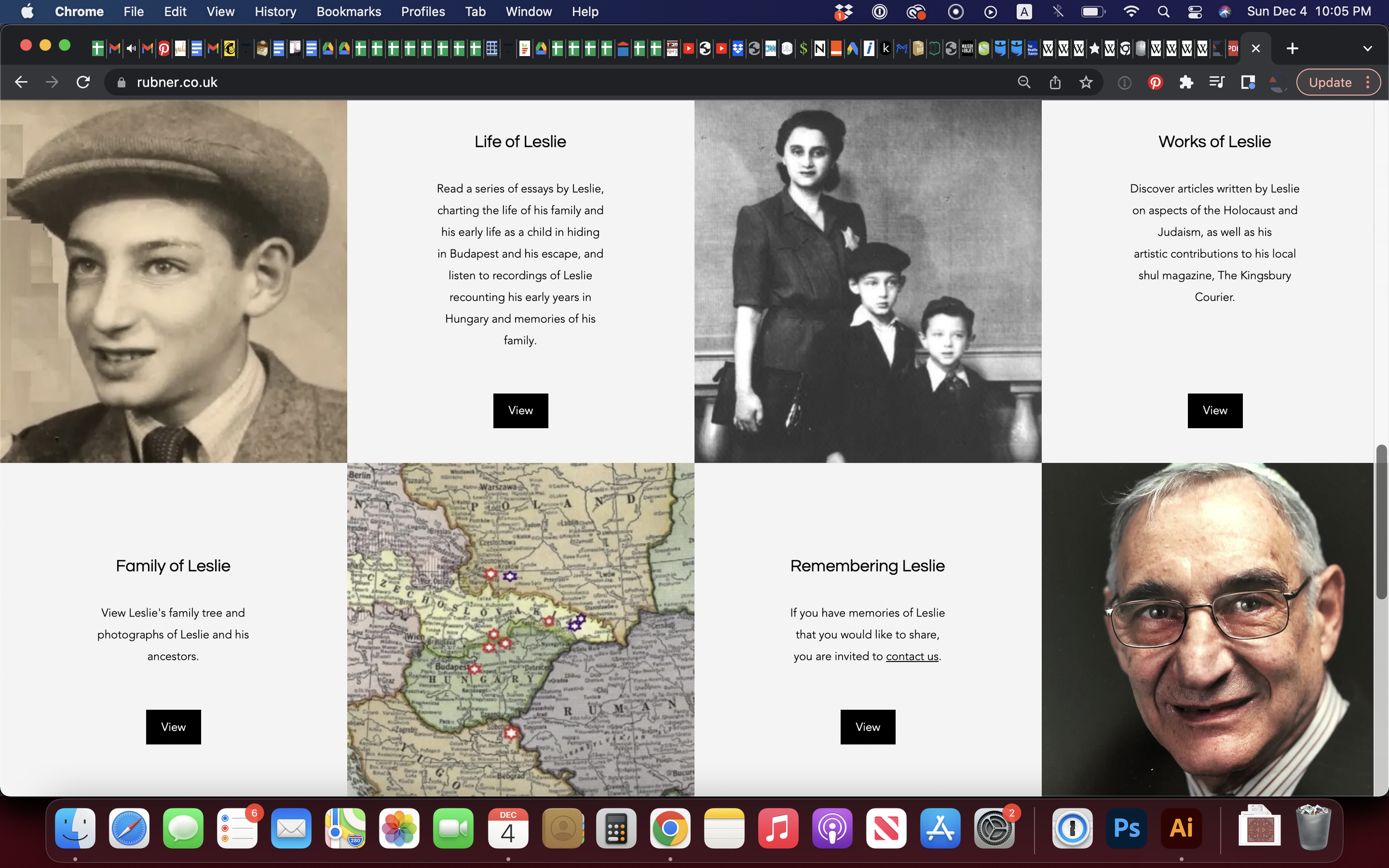This screenshot has width=1389, height=868.
Task: Go back to the previous page
Action: [x=21, y=82]
